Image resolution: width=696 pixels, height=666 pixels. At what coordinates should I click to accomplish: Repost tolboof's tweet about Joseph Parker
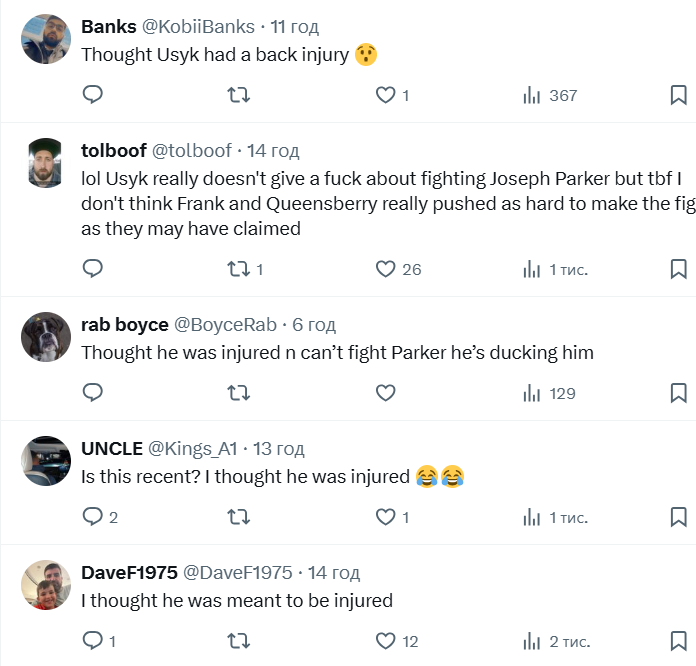[239, 269]
